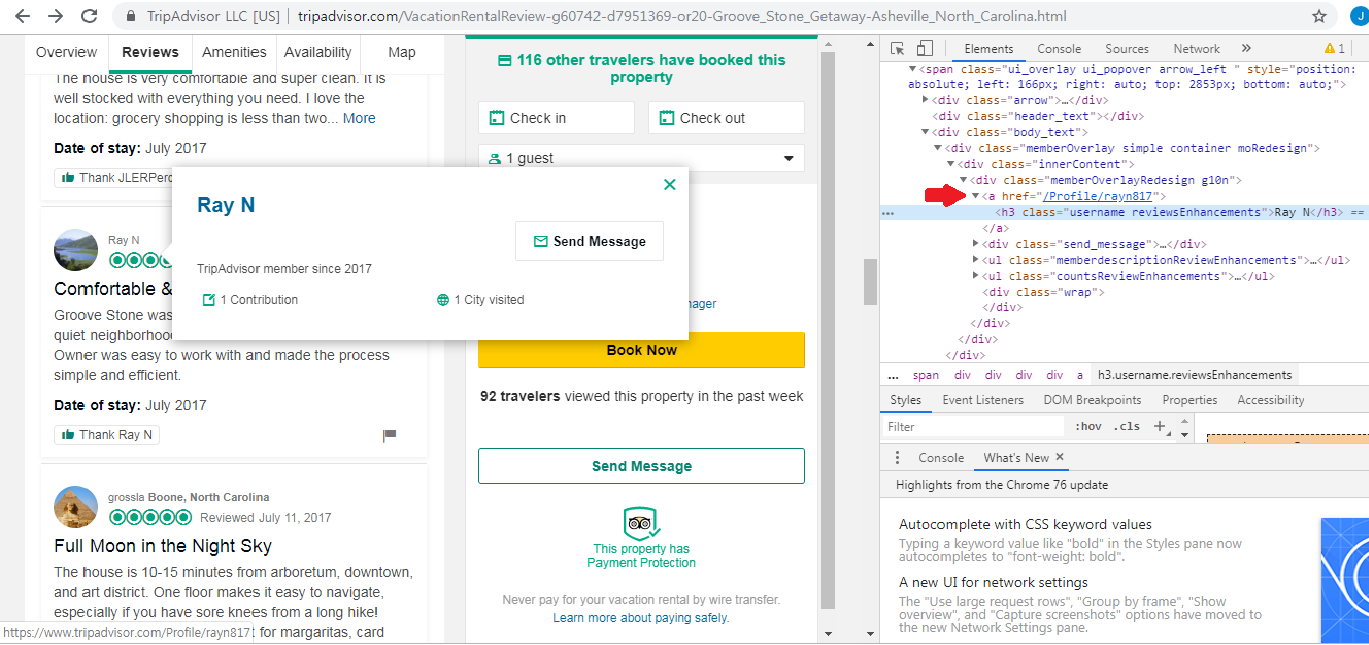
Task: Expand the div class arrow node
Action: pyautogui.click(x=926, y=100)
